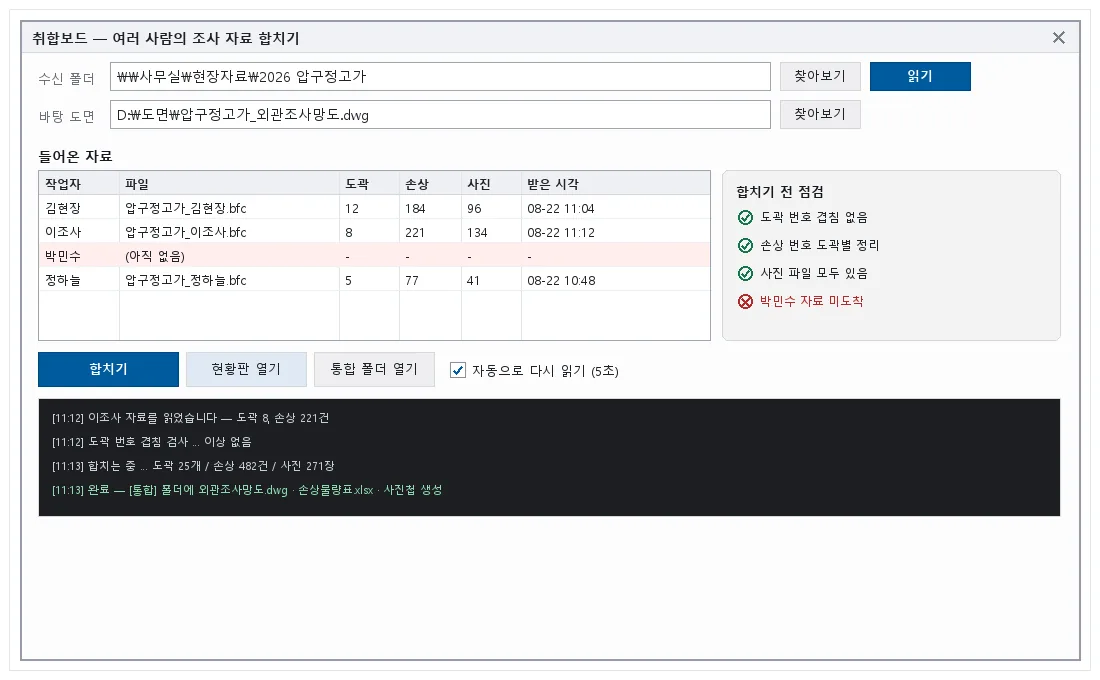Click file 압구정고가_정하늘.bfc
The height and width of the screenshot is (680, 1100).
point(186,280)
